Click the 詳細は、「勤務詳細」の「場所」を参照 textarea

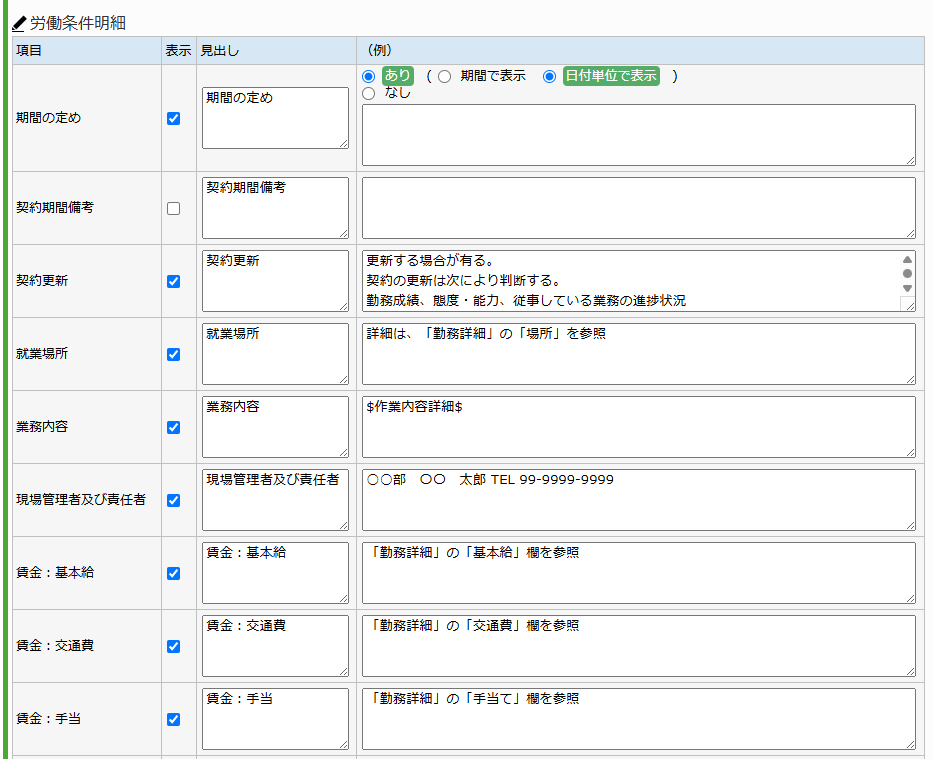[x=638, y=354]
